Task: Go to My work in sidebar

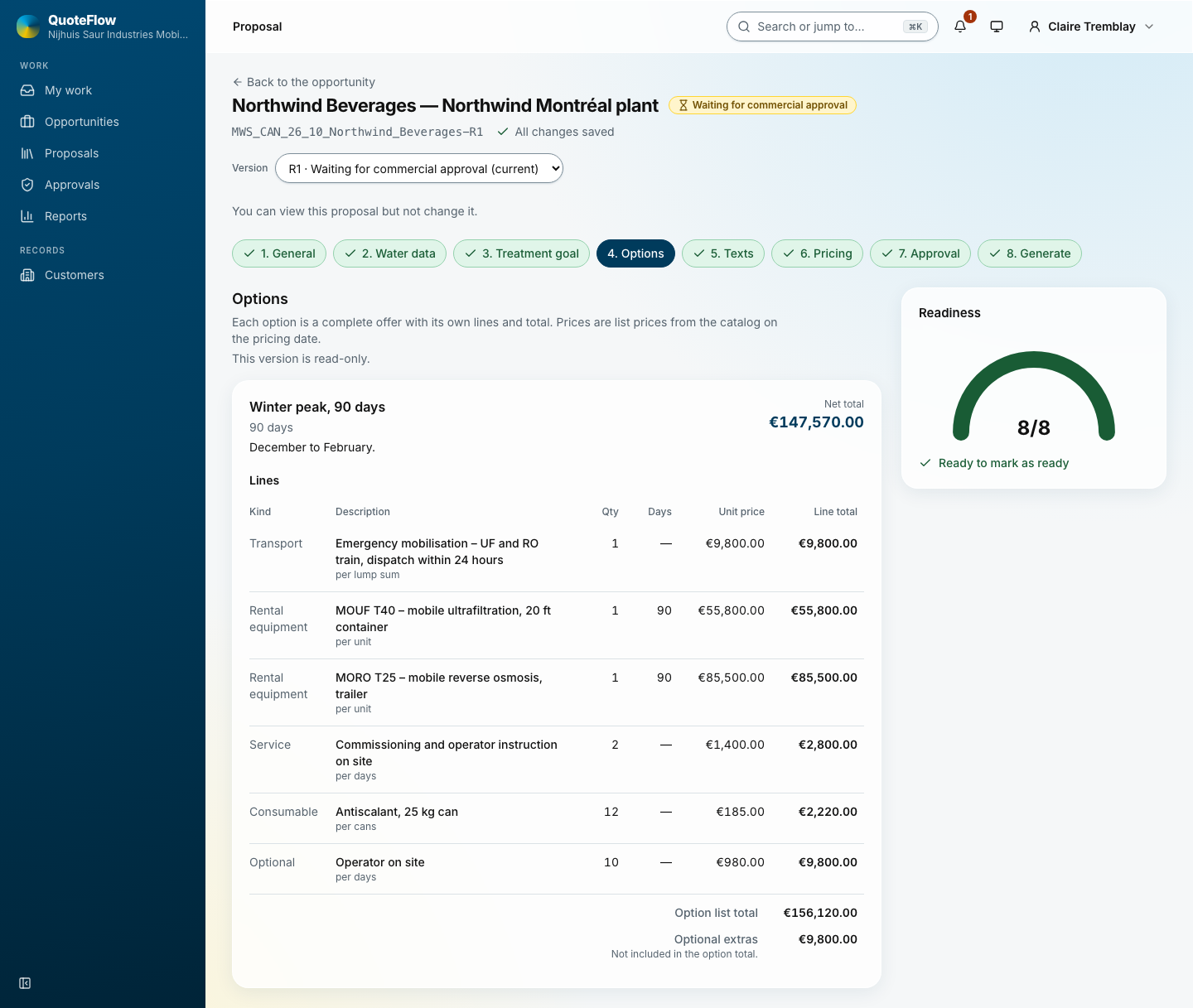Action: pyautogui.click(x=103, y=90)
